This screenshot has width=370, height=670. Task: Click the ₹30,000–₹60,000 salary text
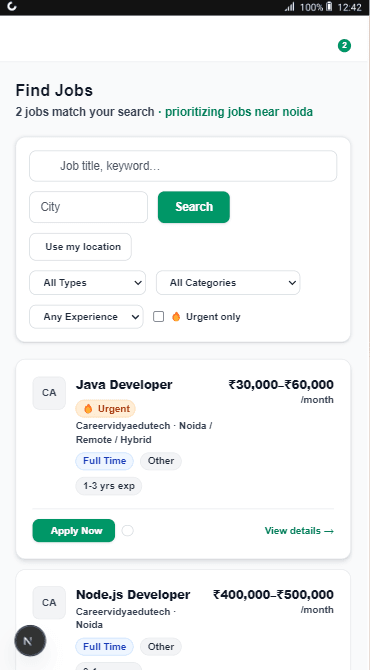point(281,385)
